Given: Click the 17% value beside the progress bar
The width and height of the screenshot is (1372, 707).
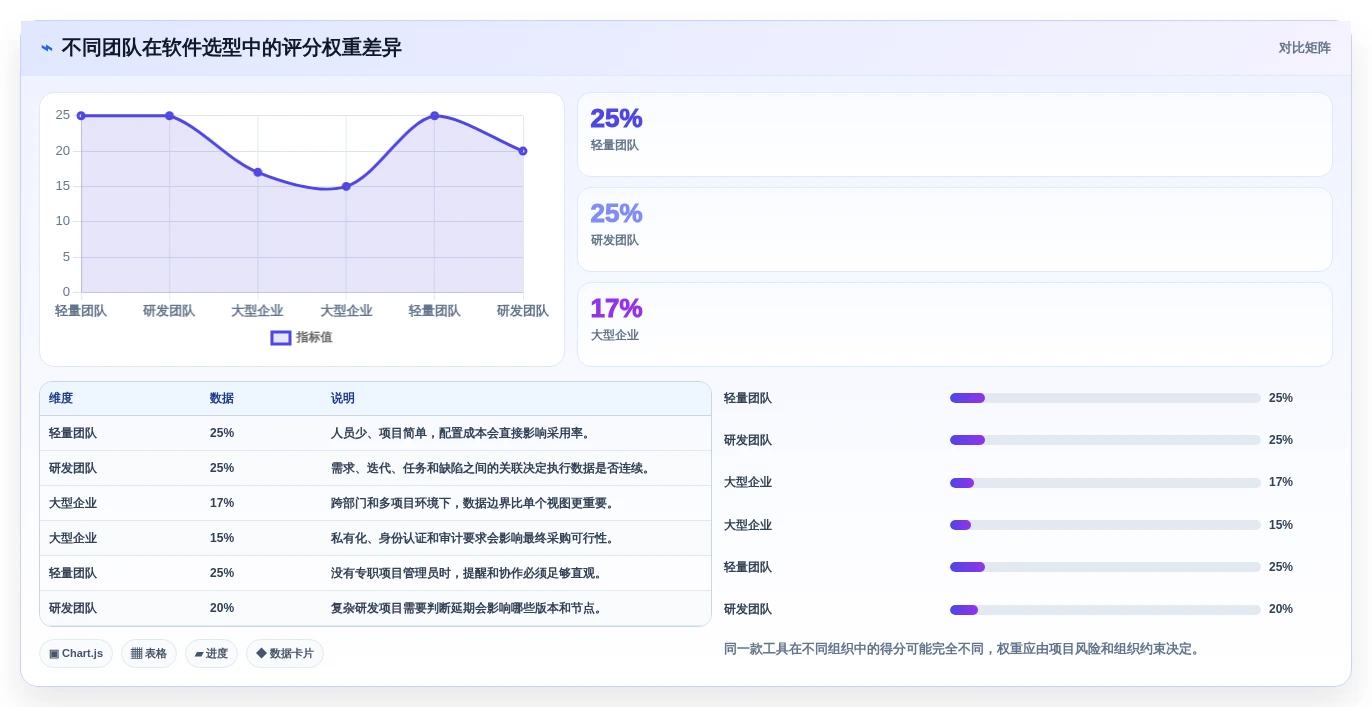Looking at the screenshot, I should (x=1281, y=482).
